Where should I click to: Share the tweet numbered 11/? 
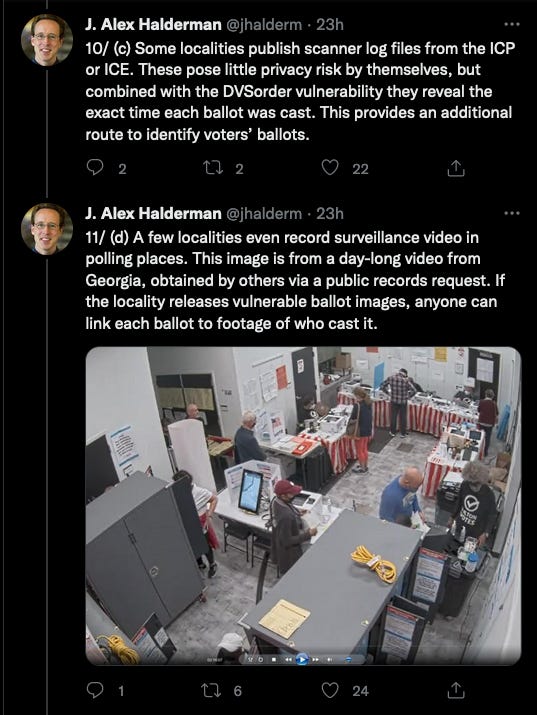(455, 691)
